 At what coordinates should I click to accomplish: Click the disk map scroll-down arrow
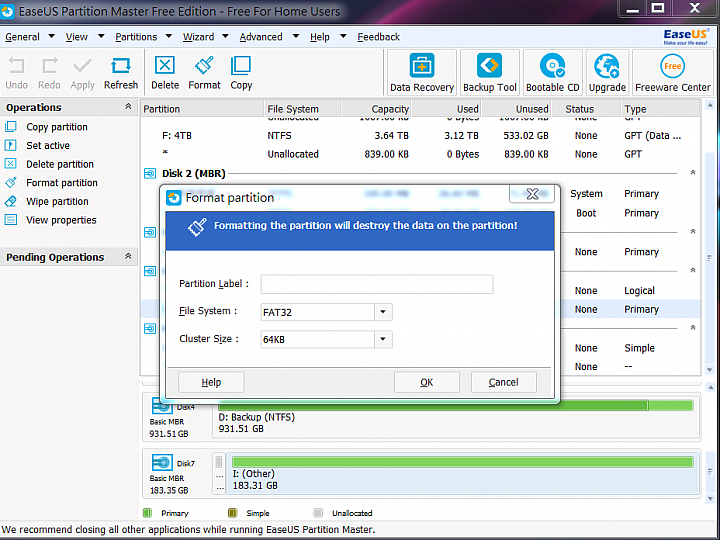710,499
